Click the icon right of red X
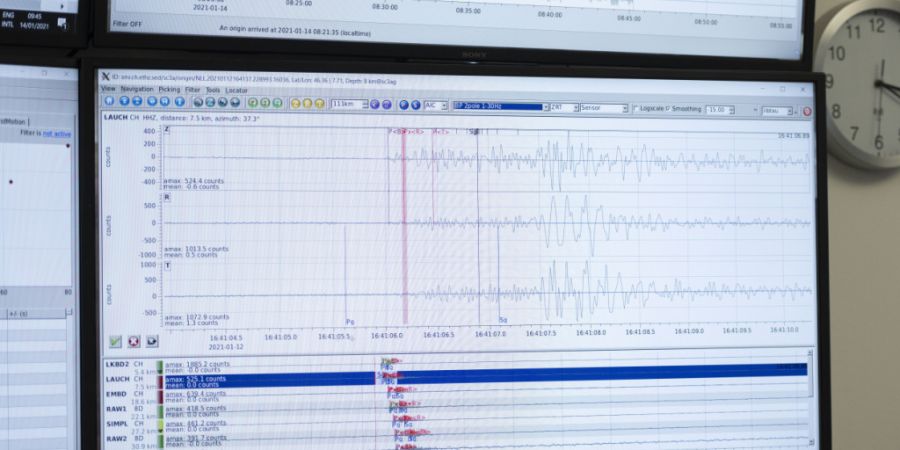 pos(151,341)
